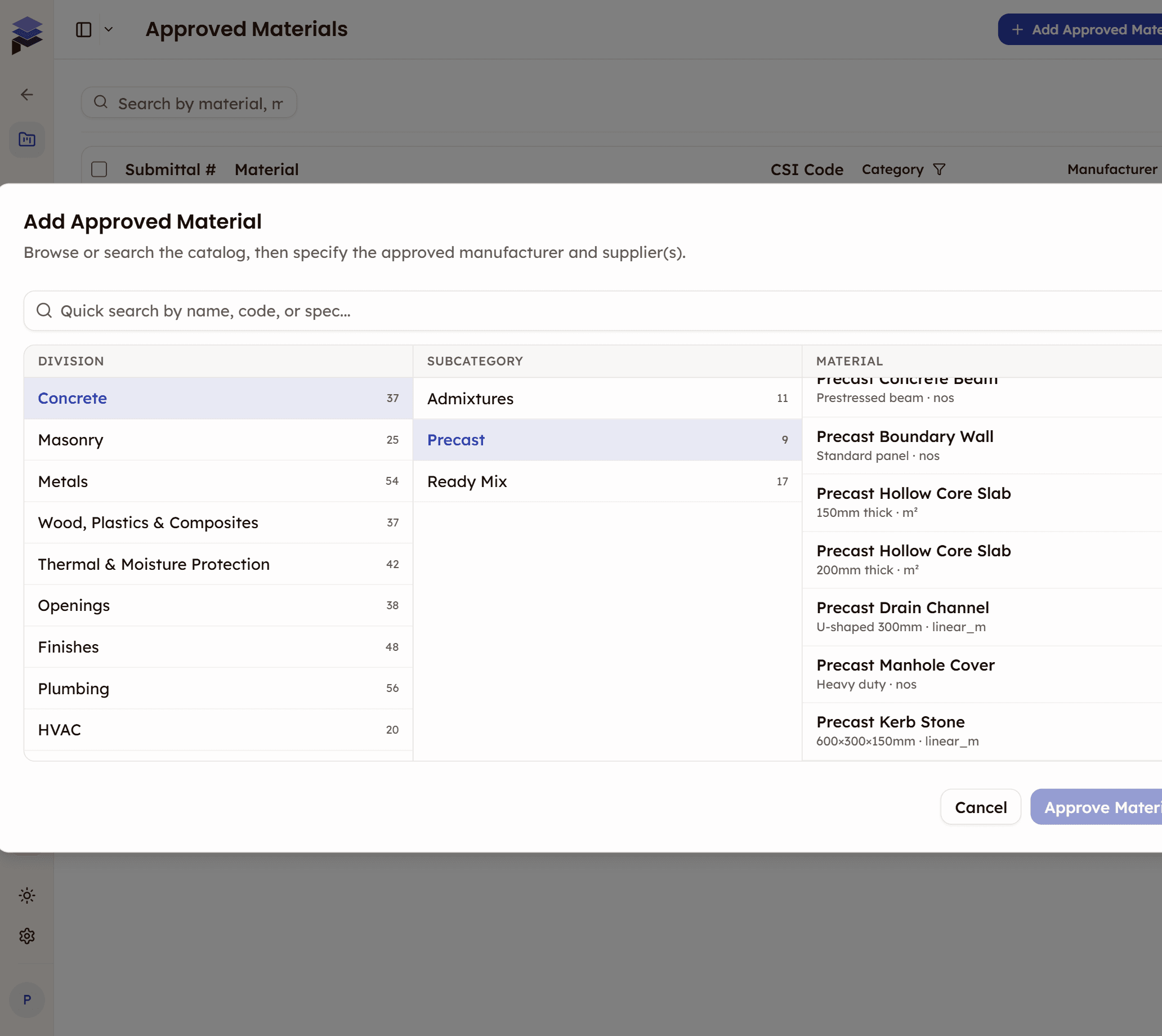Open the sidebar layout chevron dropdown
The image size is (1162, 1036).
coord(109,30)
